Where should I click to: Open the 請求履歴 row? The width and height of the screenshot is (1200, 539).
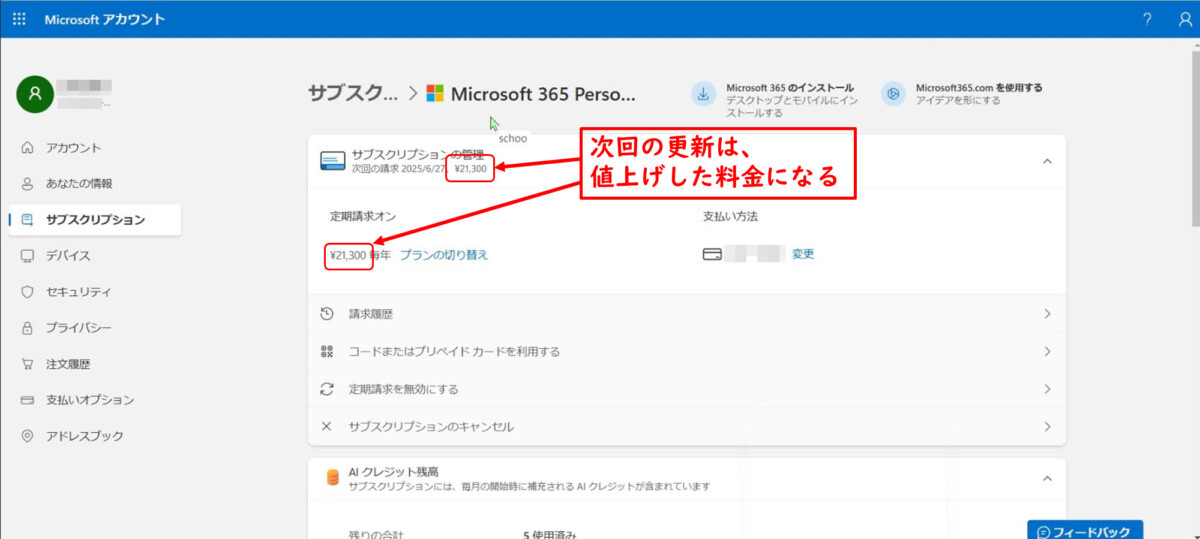686,314
